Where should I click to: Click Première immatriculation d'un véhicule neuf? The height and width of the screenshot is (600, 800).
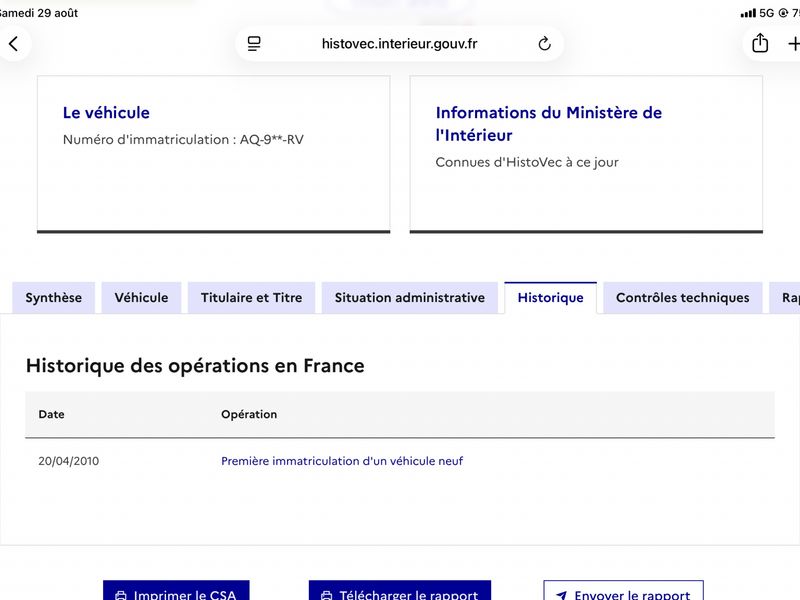pos(342,461)
